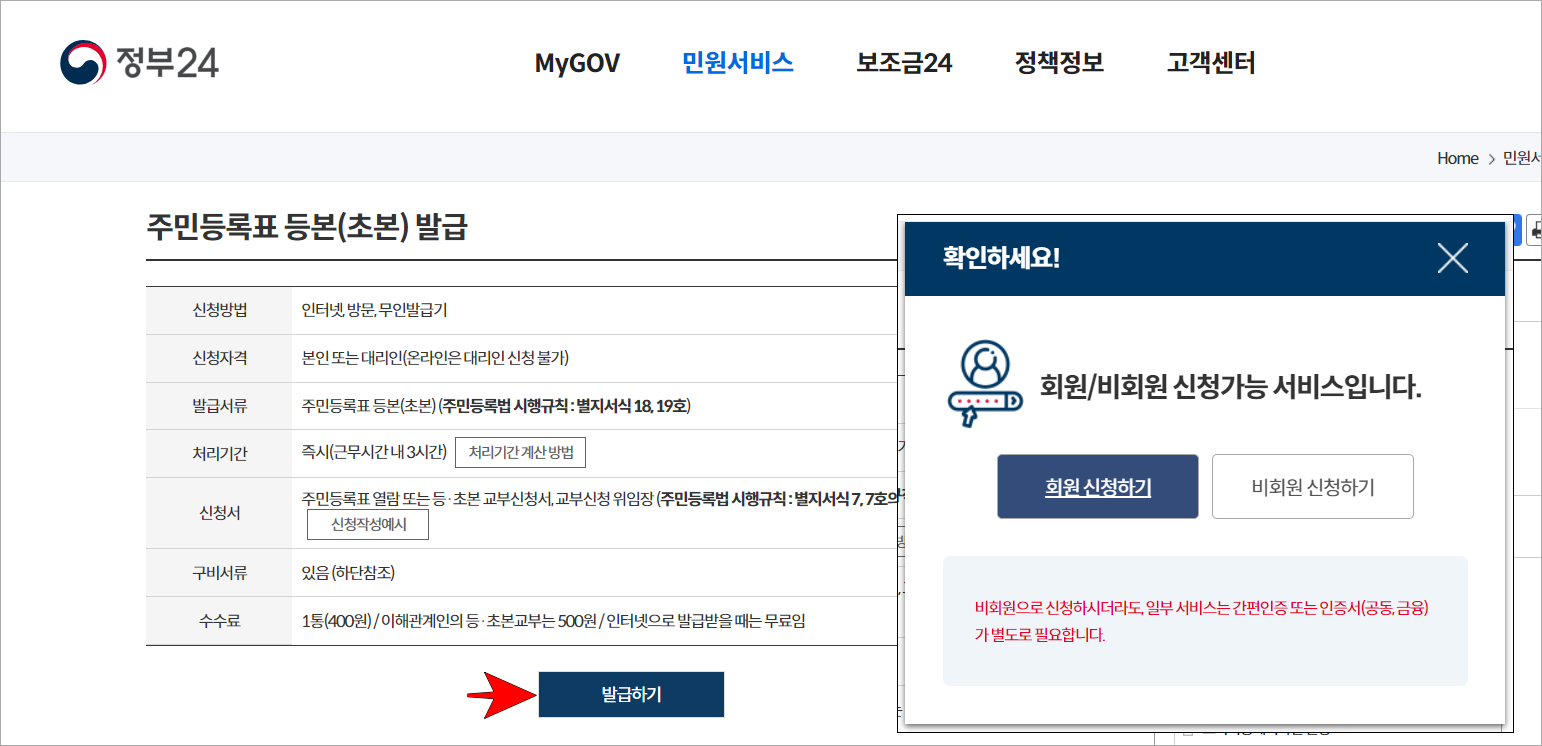Close the 확인하세요 popup with X
1542x746 pixels.
(x=1452, y=259)
